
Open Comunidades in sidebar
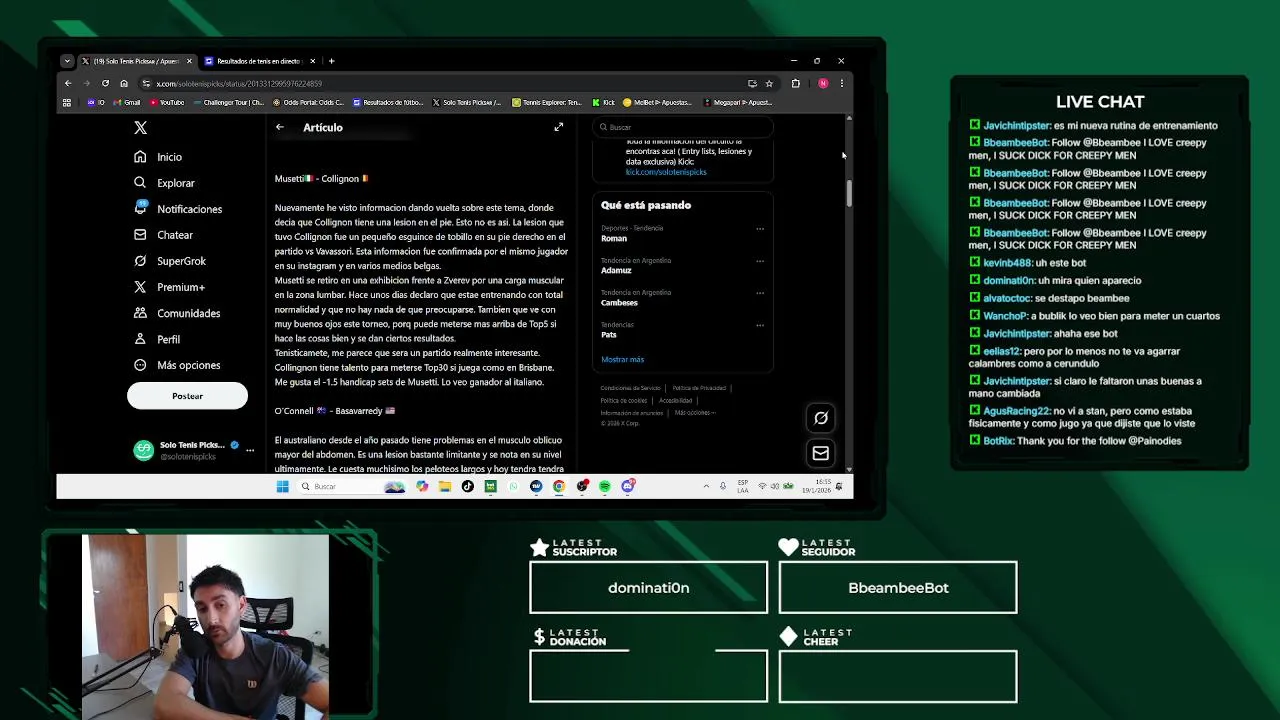(x=176, y=313)
